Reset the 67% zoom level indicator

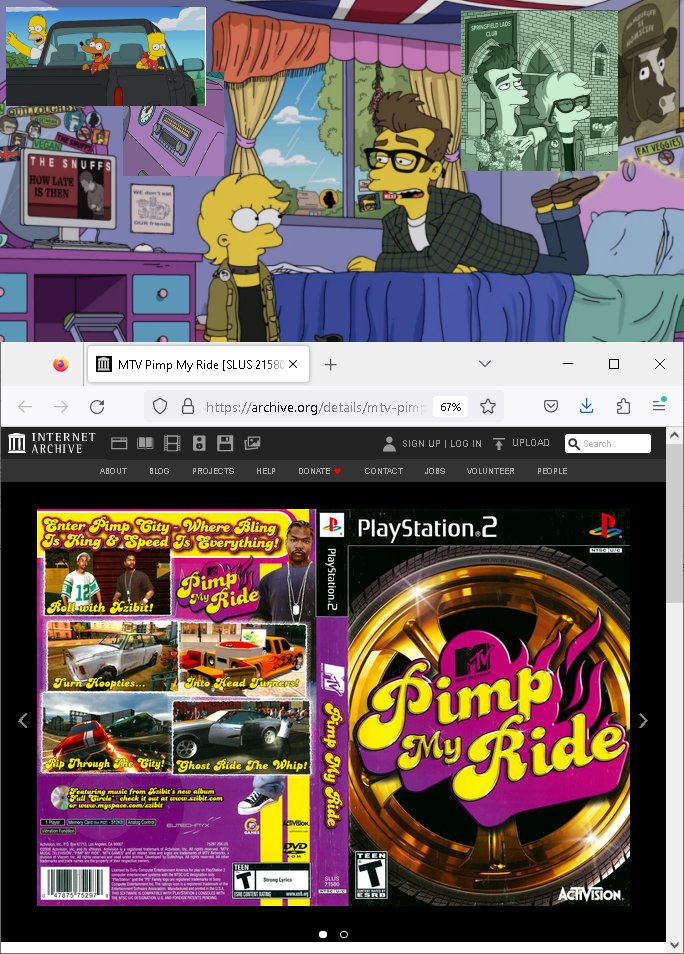pos(450,407)
